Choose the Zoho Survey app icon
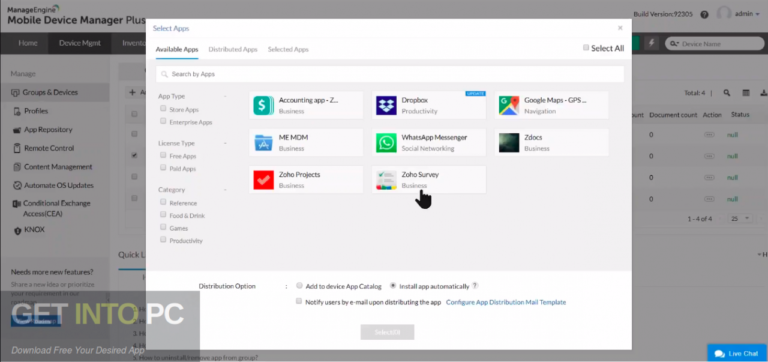 pos(386,180)
